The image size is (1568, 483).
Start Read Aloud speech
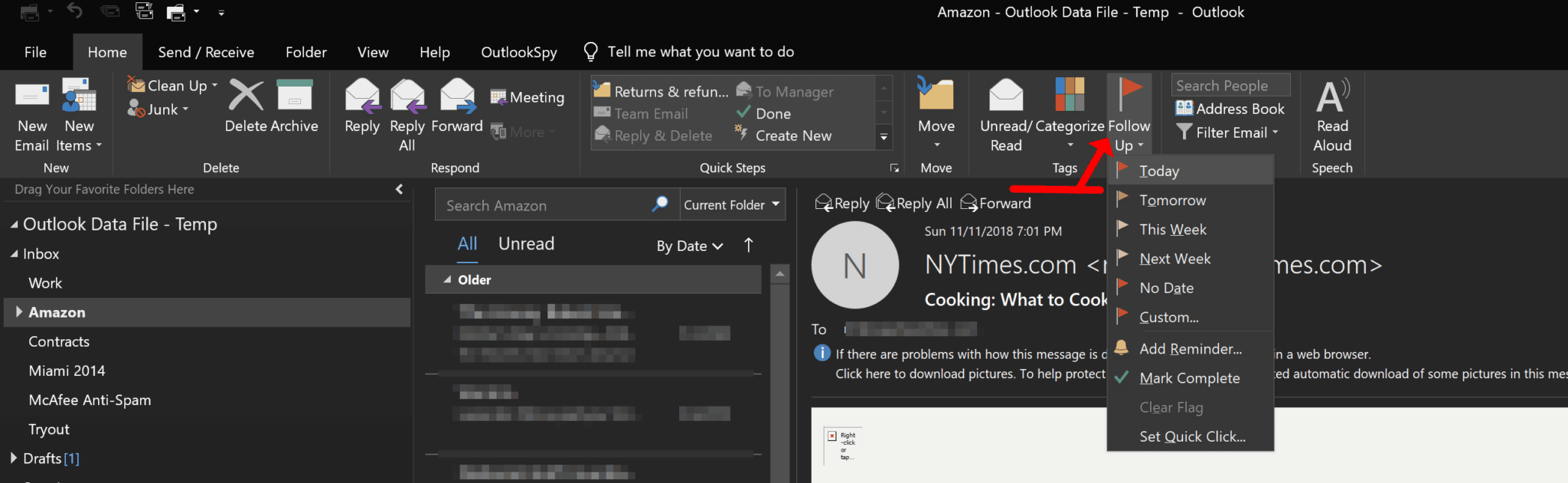(x=1332, y=115)
